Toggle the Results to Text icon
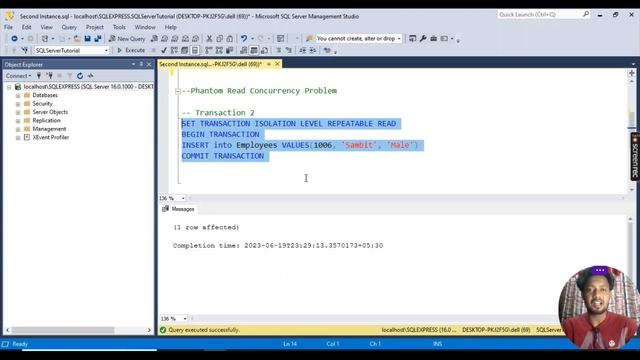Image resolution: width=640 pixels, height=360 pixels. pos(244,50)
